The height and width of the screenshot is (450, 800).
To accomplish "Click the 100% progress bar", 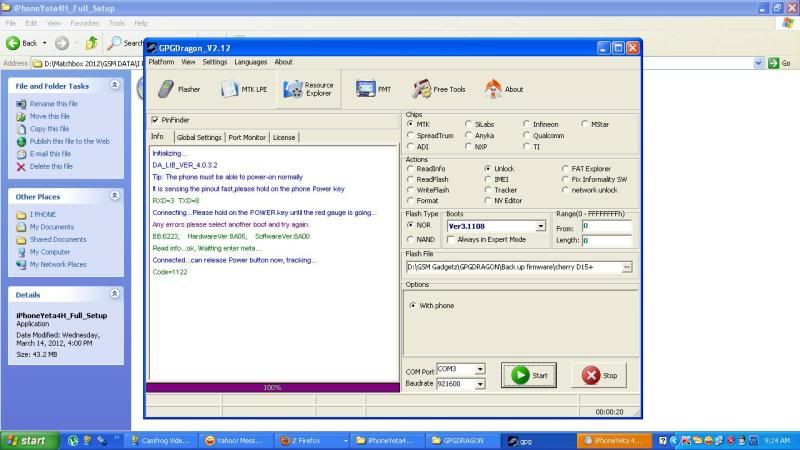I will (272, 388).
